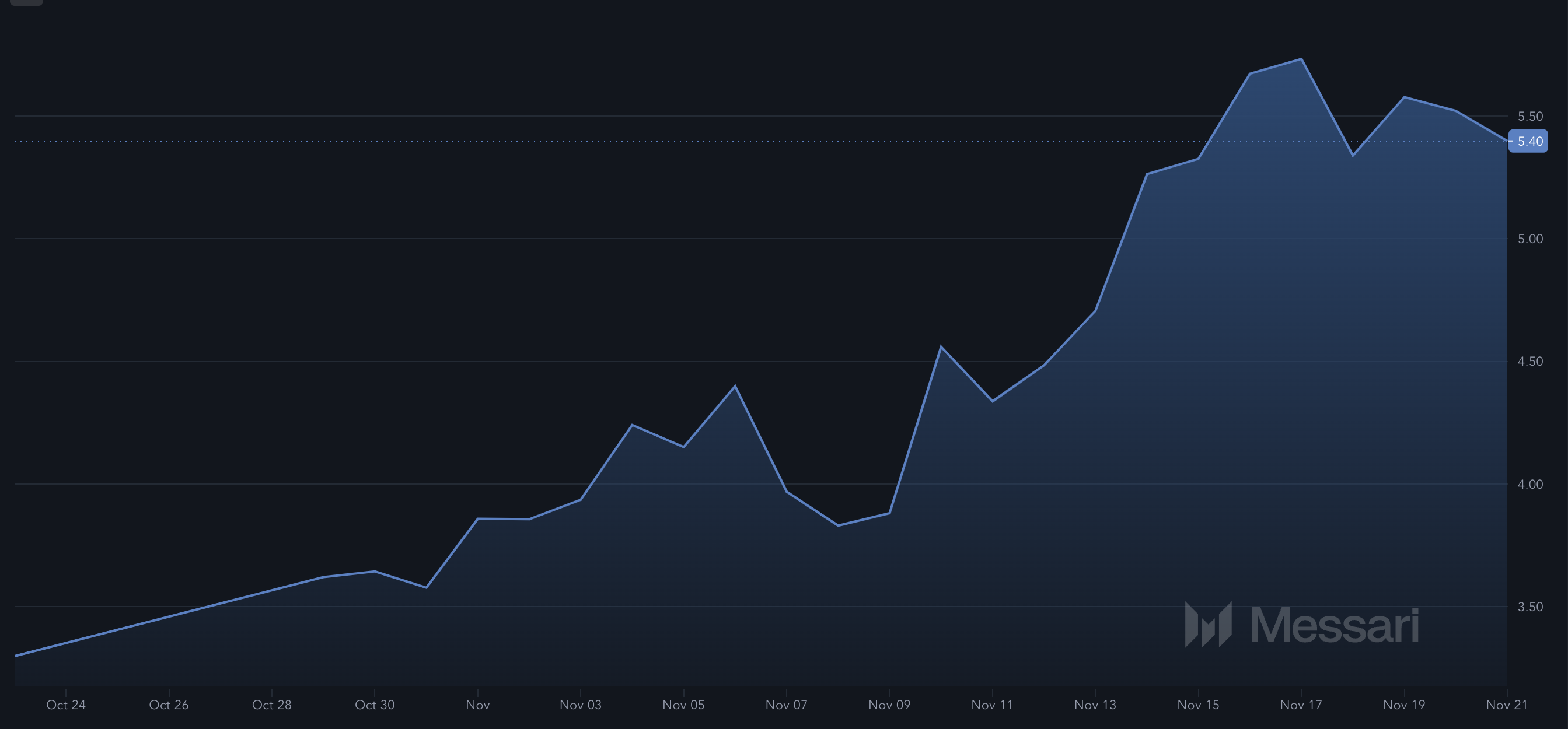The image size is (1568, 729).
Task: Click the Nov date label on the time axis
Action: click(477, 705)
